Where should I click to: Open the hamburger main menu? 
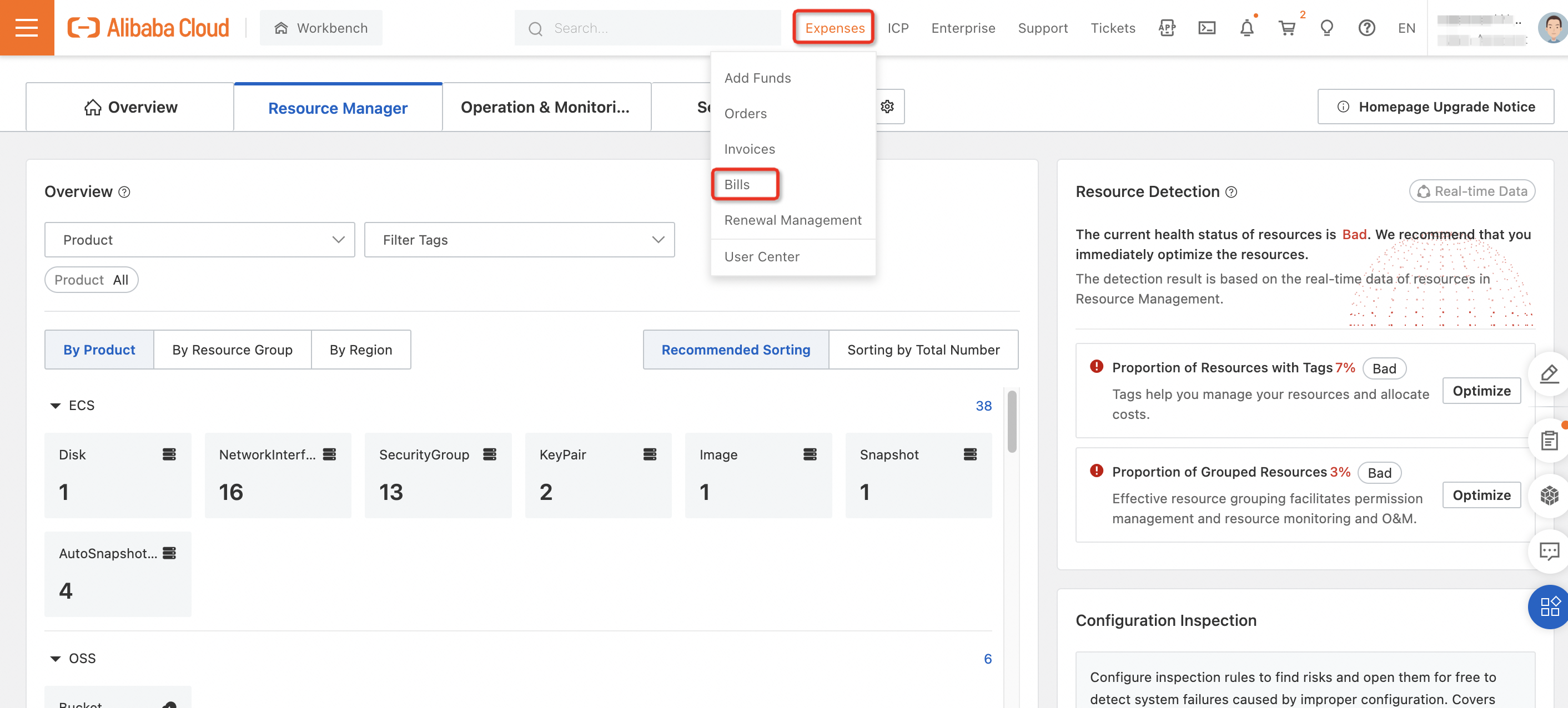(x=27, y=27)
